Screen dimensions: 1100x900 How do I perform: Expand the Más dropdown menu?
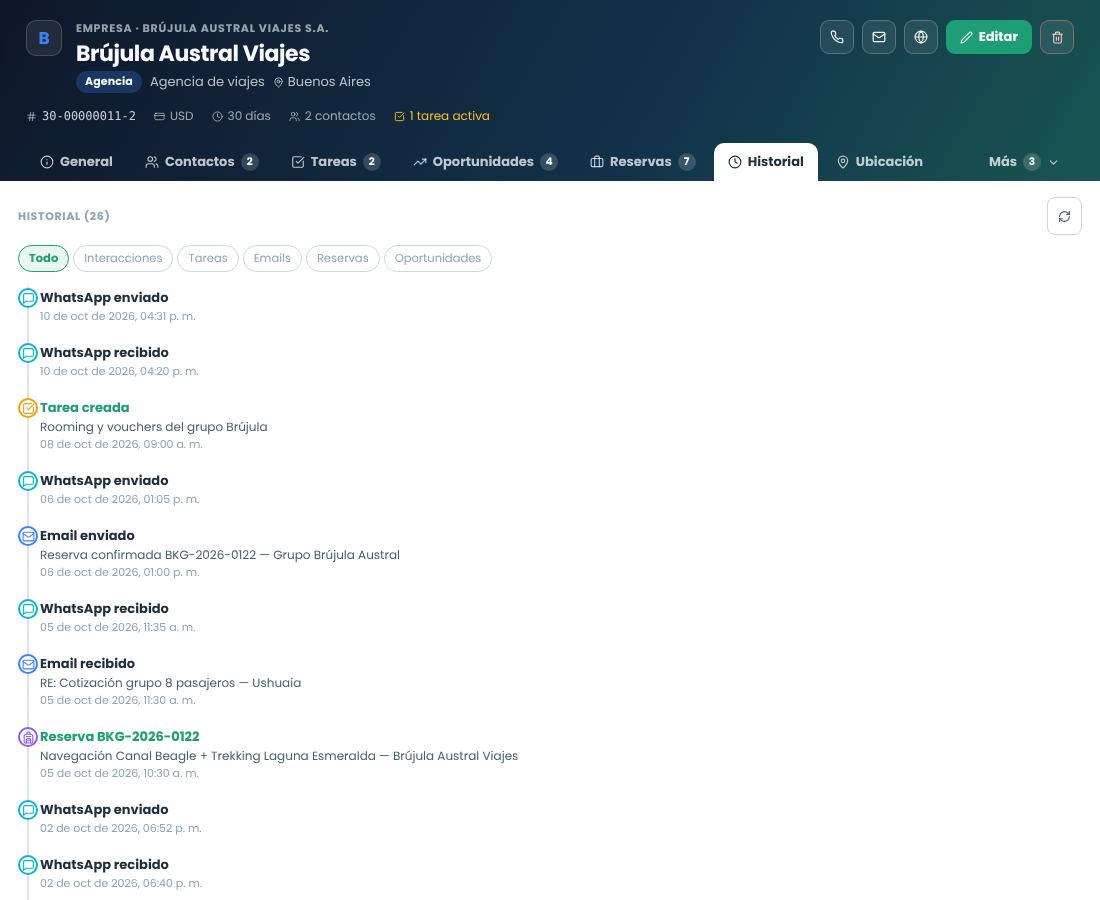(x=1022, y=162)
